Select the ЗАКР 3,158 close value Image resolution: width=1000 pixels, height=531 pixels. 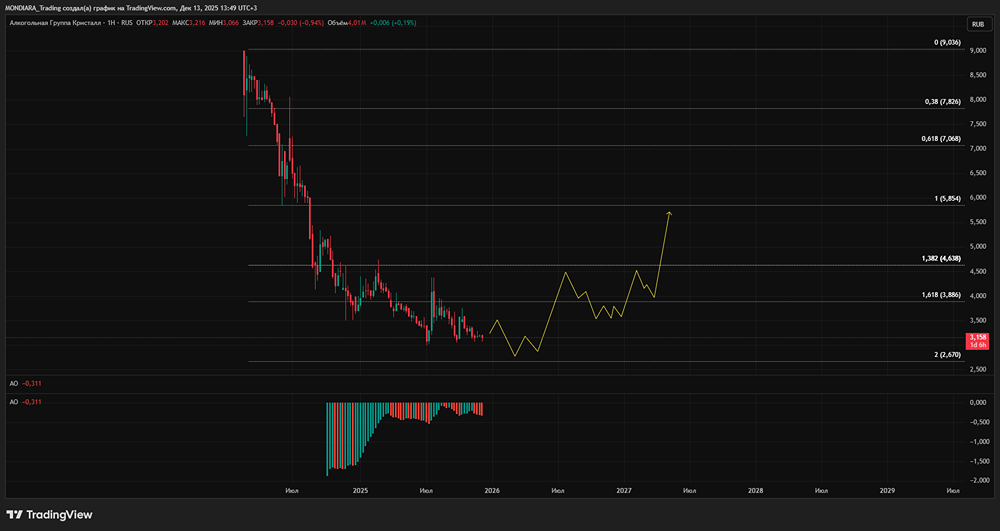258,23
